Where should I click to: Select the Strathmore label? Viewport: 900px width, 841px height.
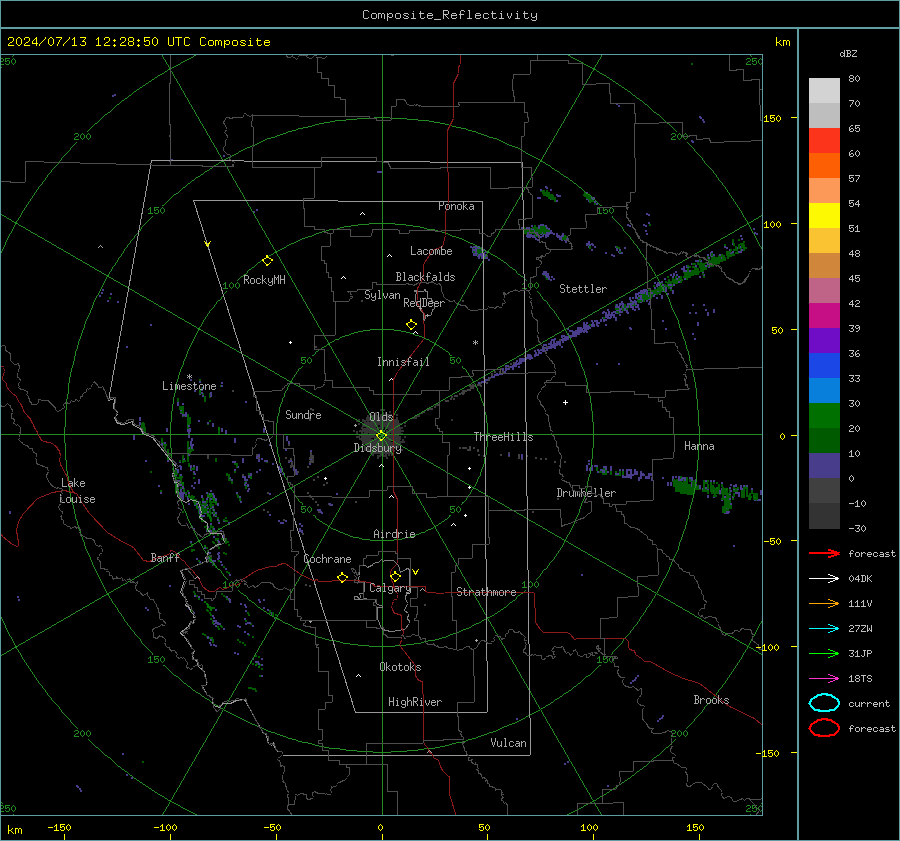coord(486,592)
